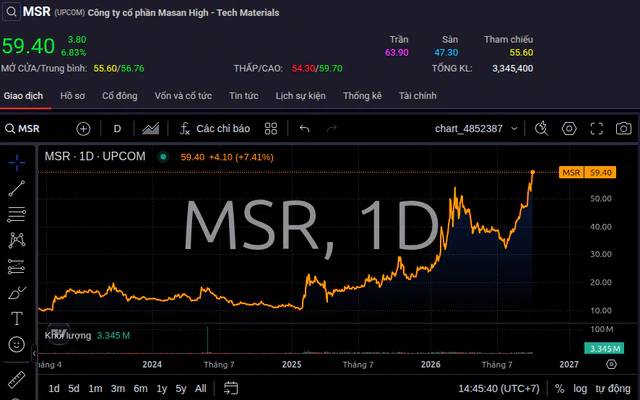Open the Cổ đông tab

coord(120,96)
